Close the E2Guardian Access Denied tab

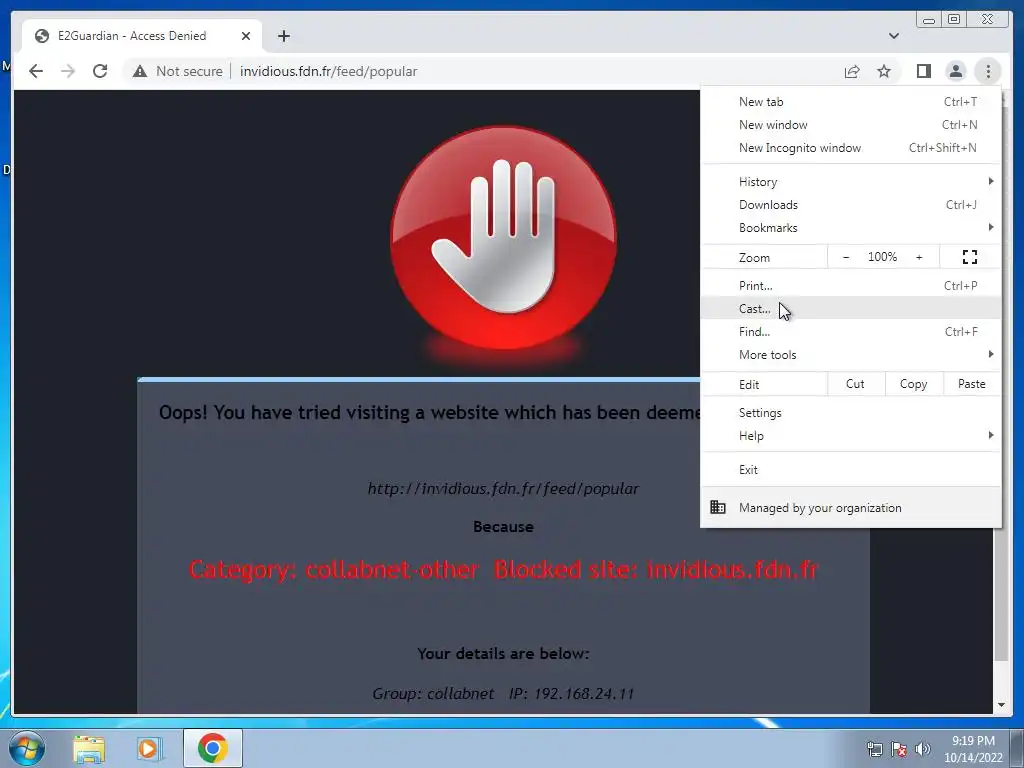coord(246,36)
